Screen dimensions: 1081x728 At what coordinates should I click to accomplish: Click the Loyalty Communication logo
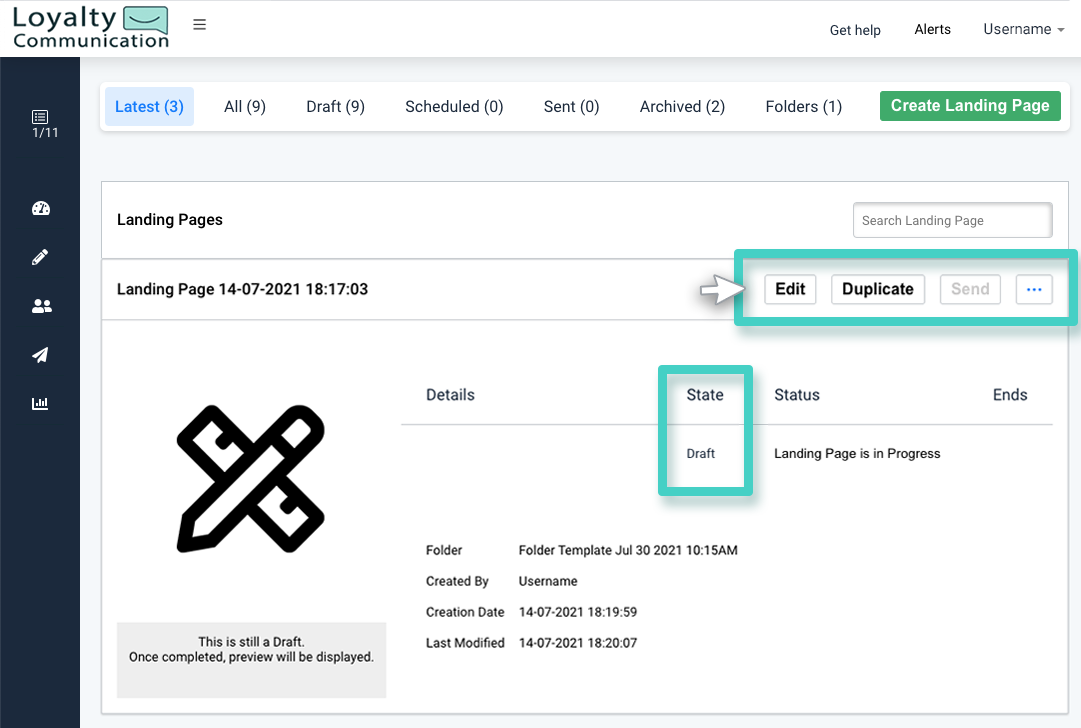click(90, 28)
